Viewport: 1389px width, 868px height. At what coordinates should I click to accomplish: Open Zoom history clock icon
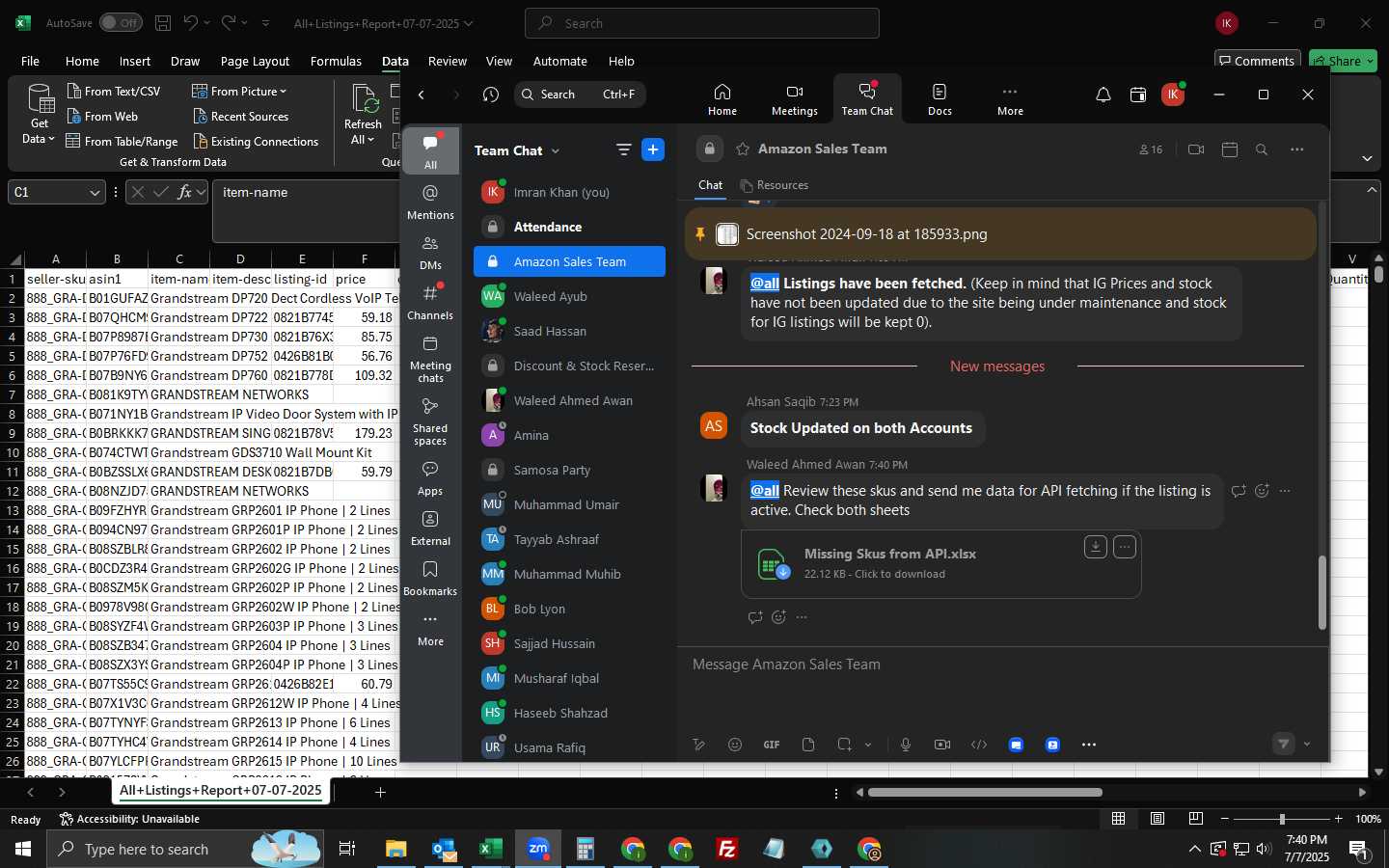491,95
